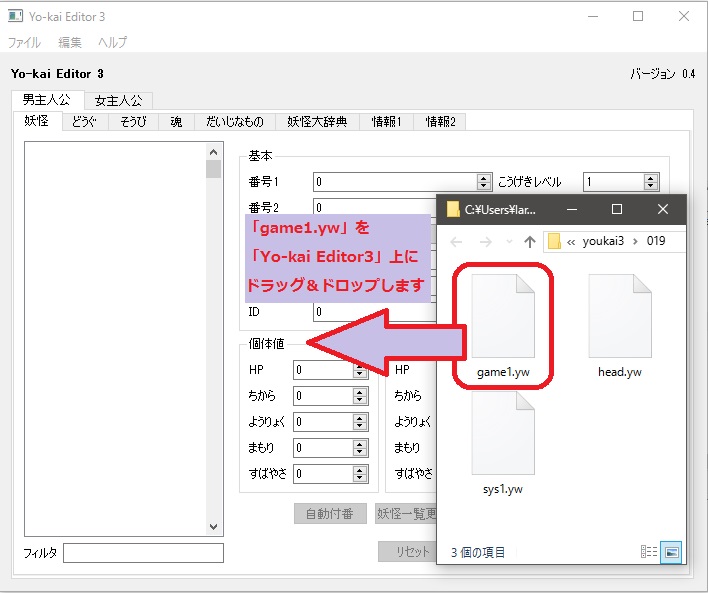
Task: Go up one folder in Explorer
Action: click(530, 242)
